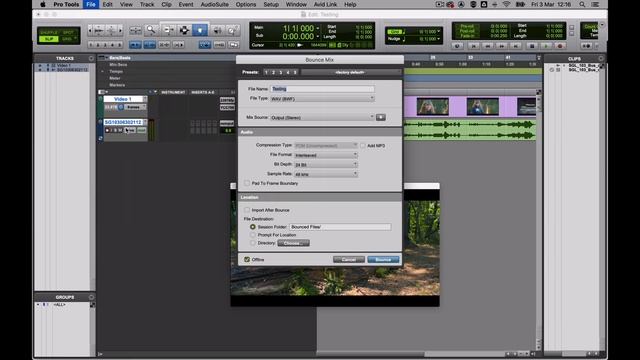Open the File Type dropdown
The width and height of the screenshot is (640, 360).
322,98
